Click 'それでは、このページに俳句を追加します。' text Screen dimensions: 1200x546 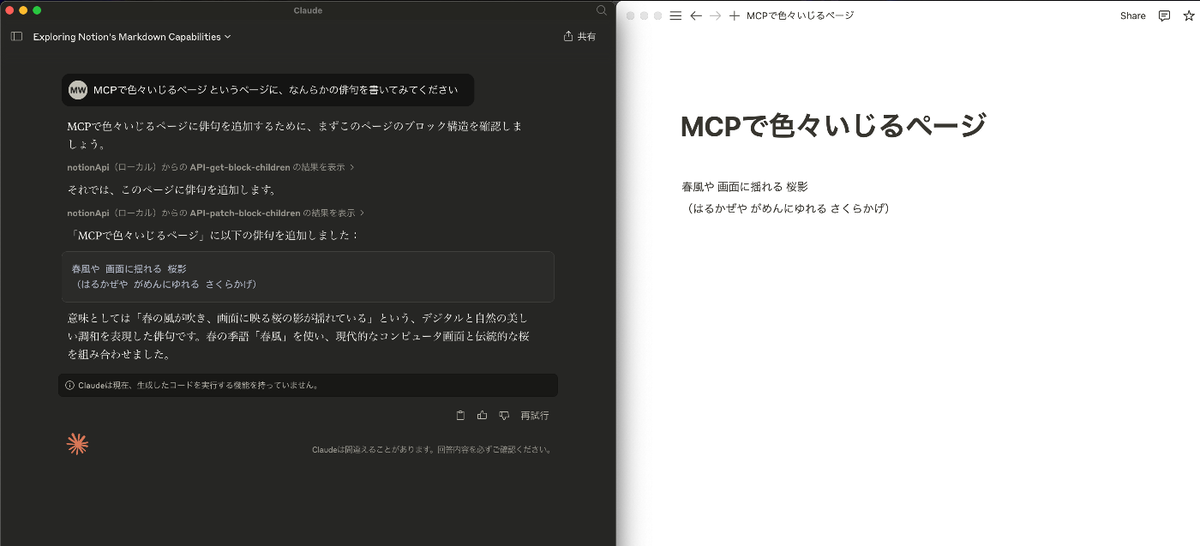(x=171, y=190)
